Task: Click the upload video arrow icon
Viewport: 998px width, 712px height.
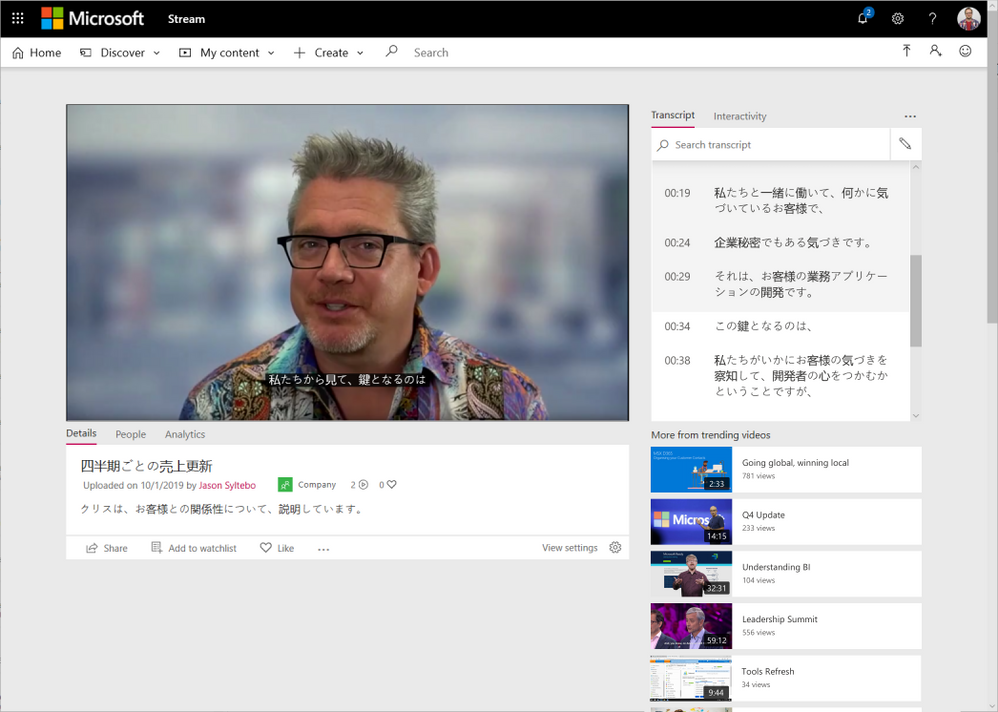Action: pos(907,51)
